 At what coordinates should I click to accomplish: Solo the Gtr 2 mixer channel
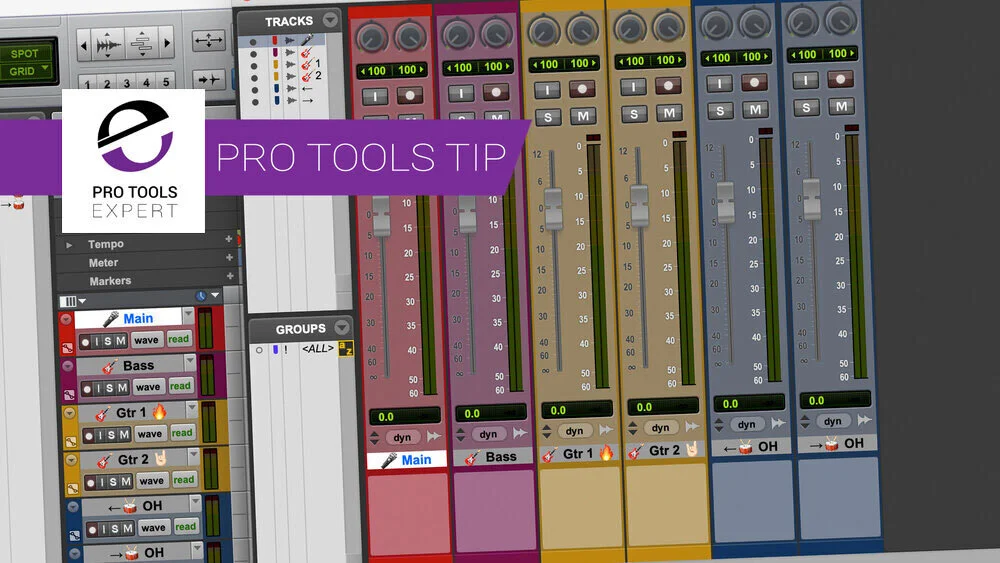coord(634,114)
